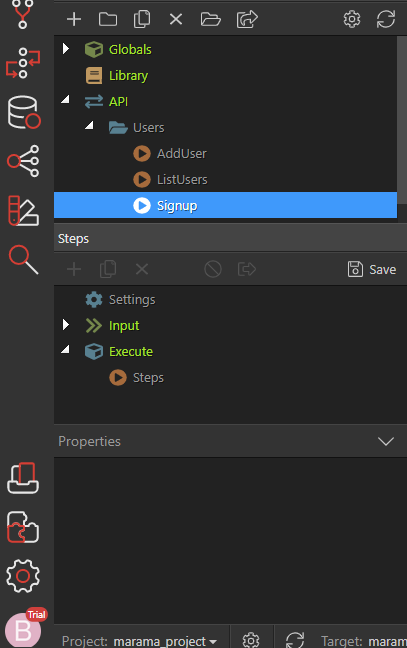Open the marama_project project dropdown
Viewport: 407px width, 648px height.
165,641
